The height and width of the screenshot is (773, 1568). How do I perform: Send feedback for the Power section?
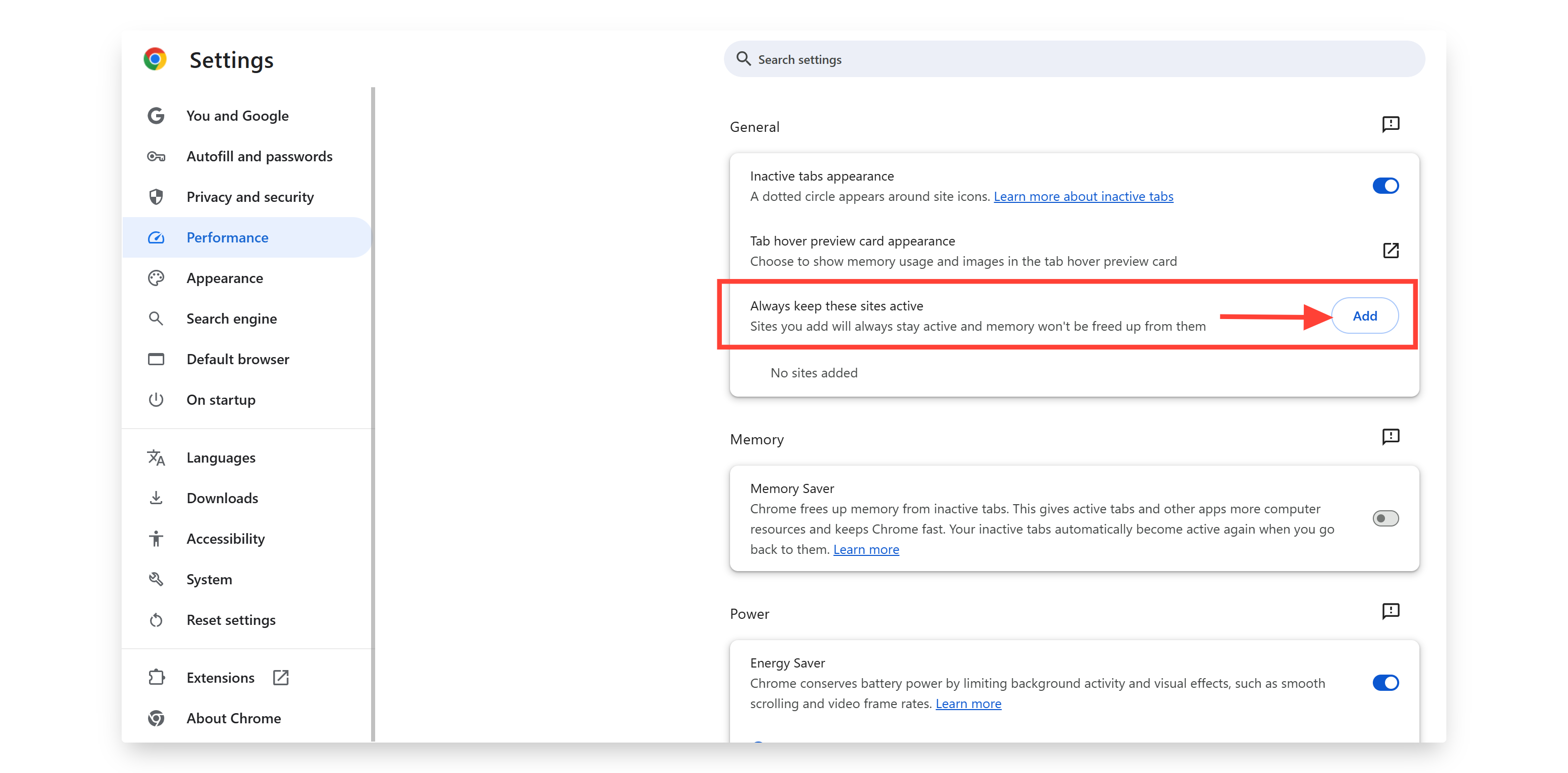(x=1390, y=611)
